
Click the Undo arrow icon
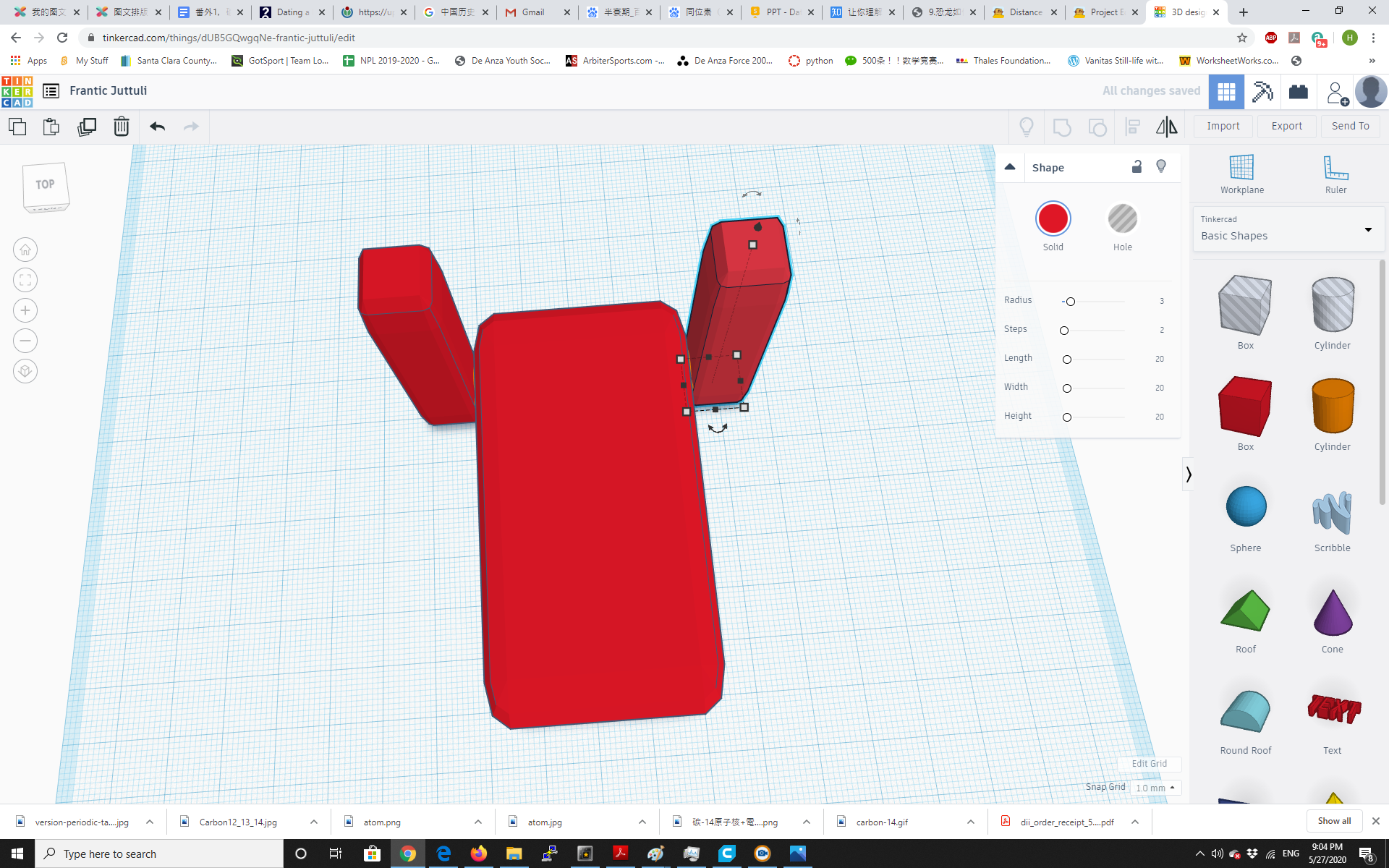(x=156, y=127)
